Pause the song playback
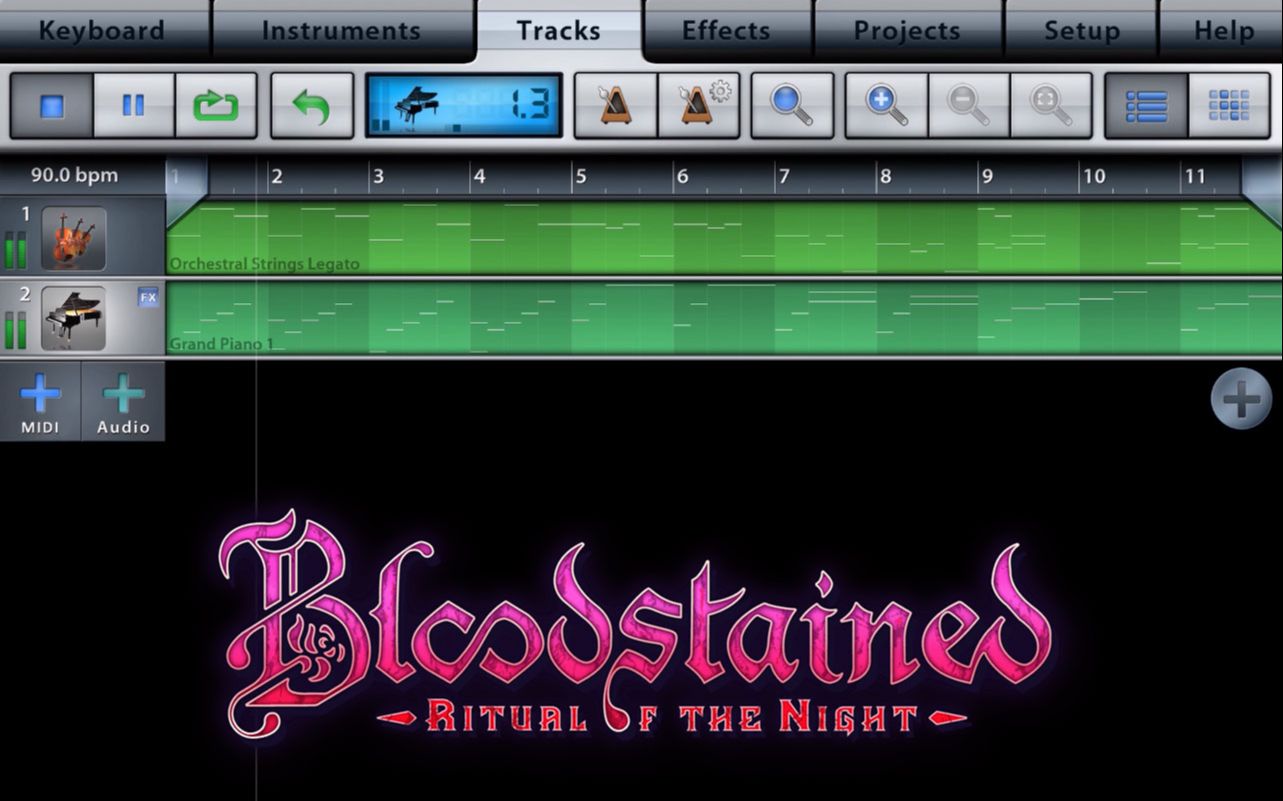 134,105
